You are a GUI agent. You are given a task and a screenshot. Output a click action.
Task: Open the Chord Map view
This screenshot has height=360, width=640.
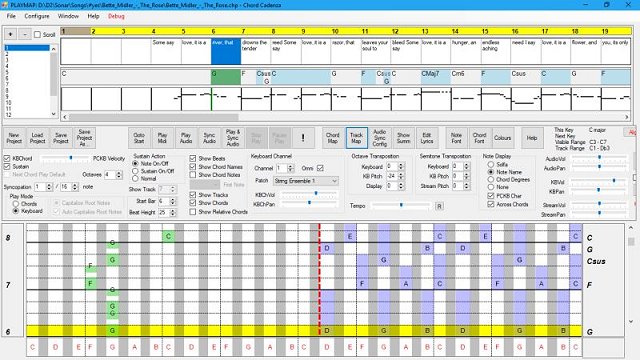coord(332,138)
